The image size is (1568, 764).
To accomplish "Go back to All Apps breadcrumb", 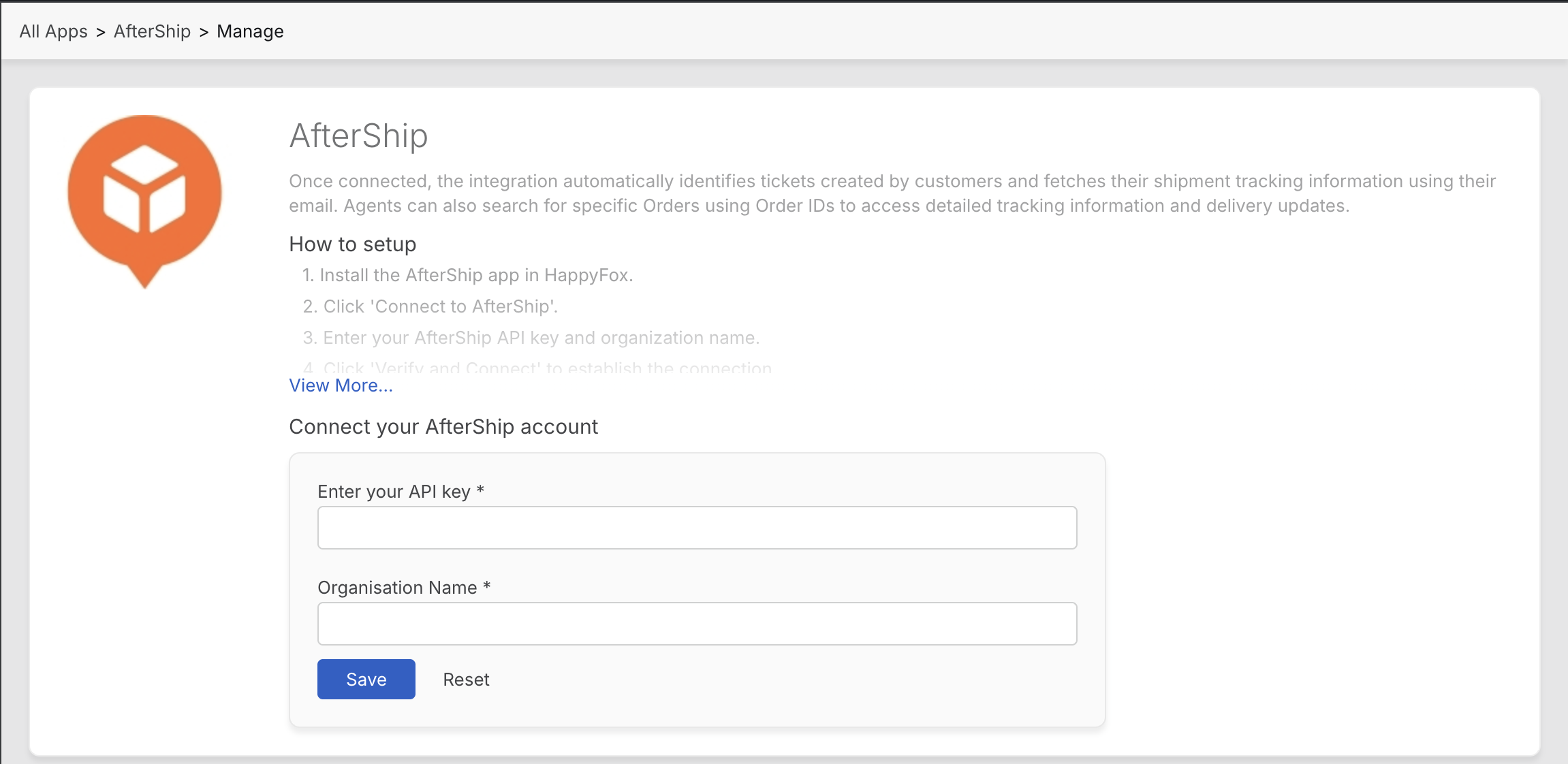I will 53,31.
